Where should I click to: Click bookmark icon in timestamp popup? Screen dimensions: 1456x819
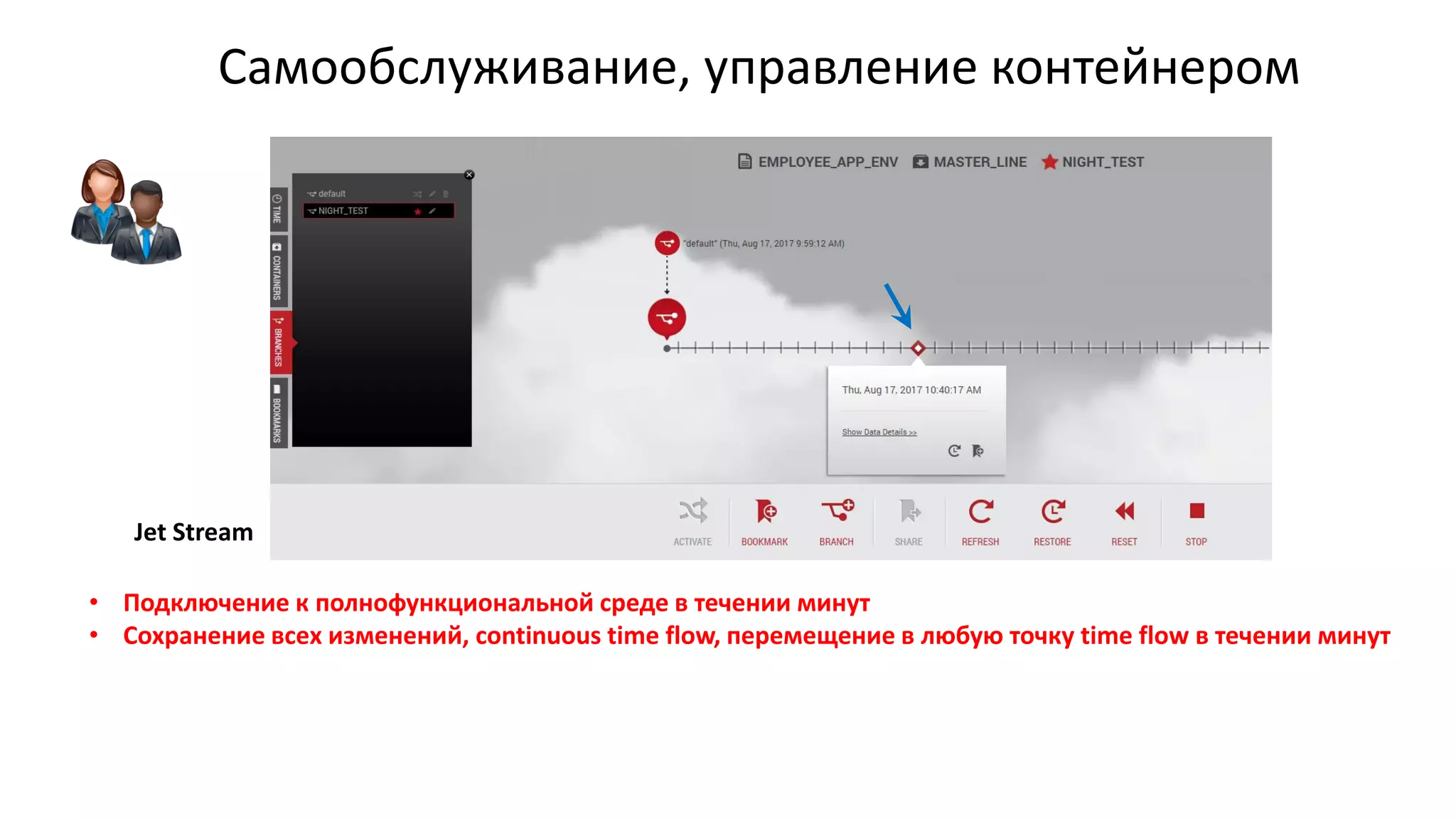(978, 451)
